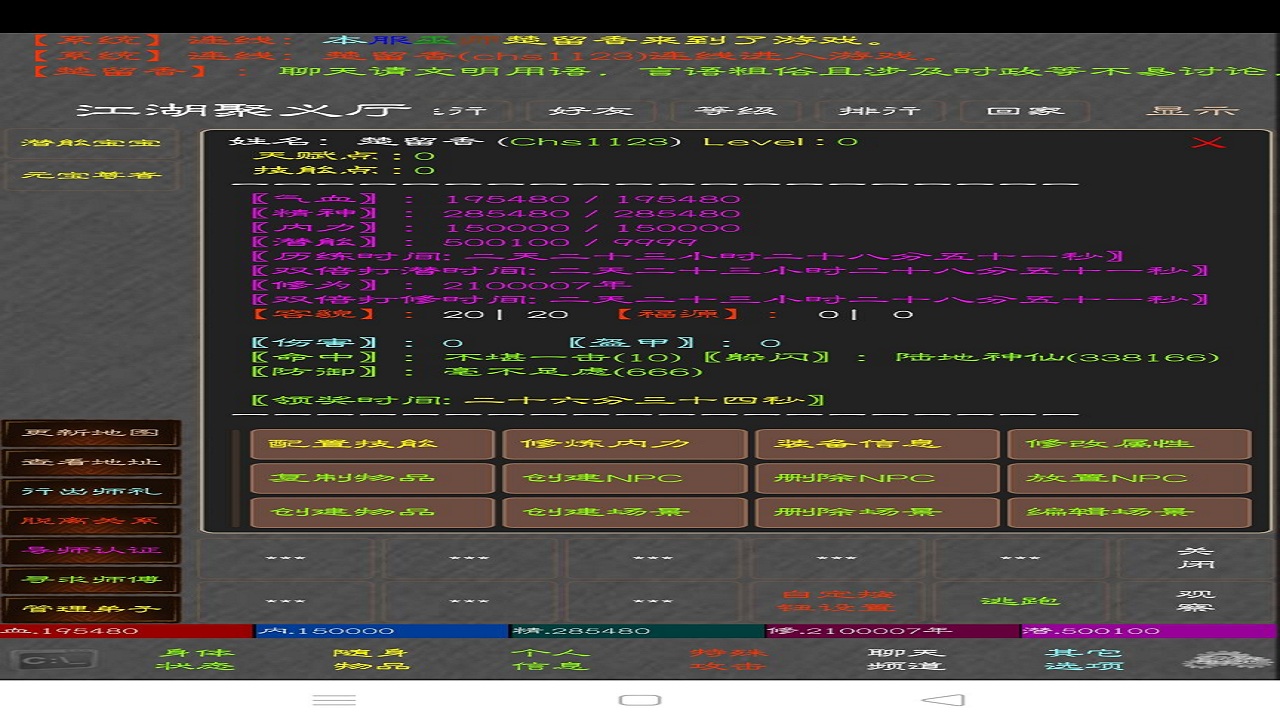The image size is (1280, 720).
Task: Select the 回家 tab
Action: pos(1025,111)
